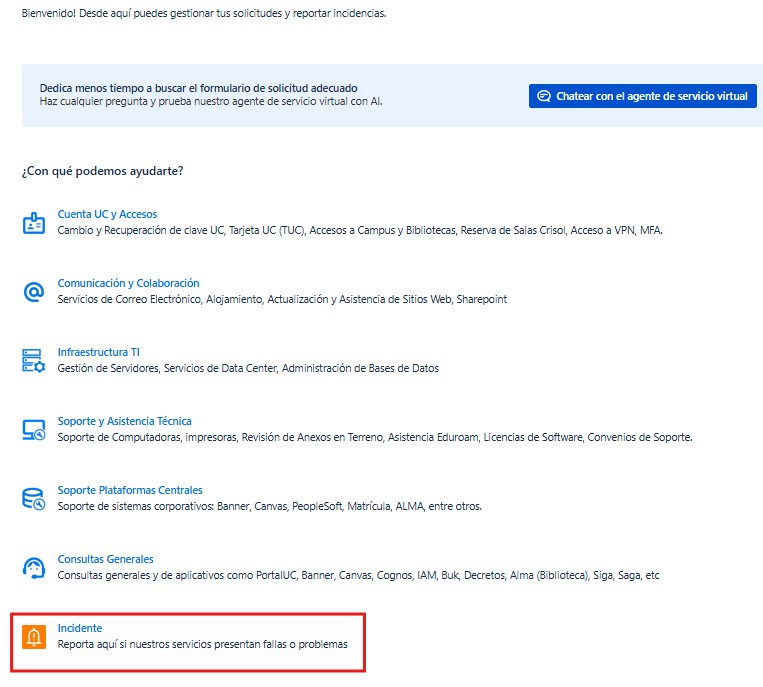Select the Infraestructura TI server icon
The height and width of the screenshot is (687, 763).
(34, 361)
